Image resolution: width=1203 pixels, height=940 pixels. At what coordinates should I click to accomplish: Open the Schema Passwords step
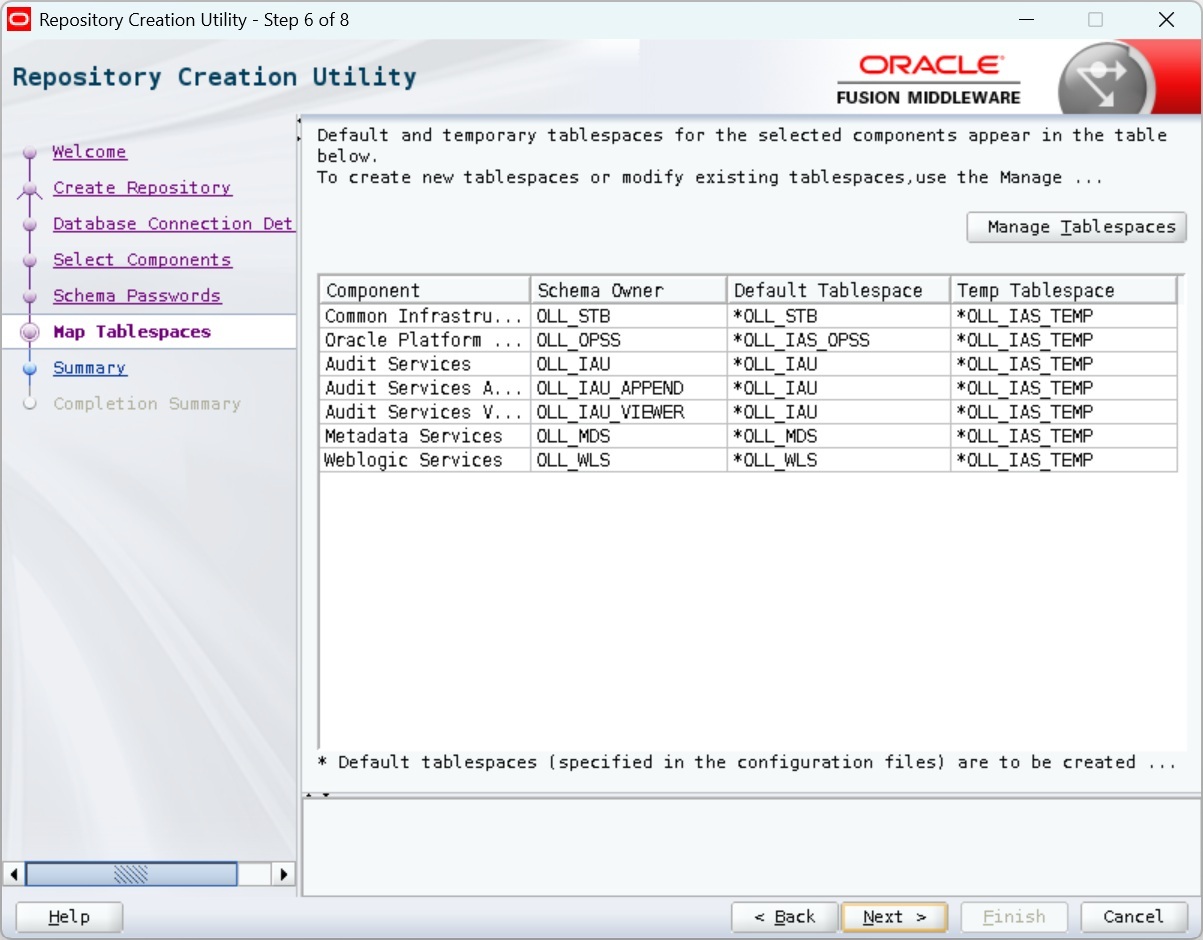tap(137, 296)
